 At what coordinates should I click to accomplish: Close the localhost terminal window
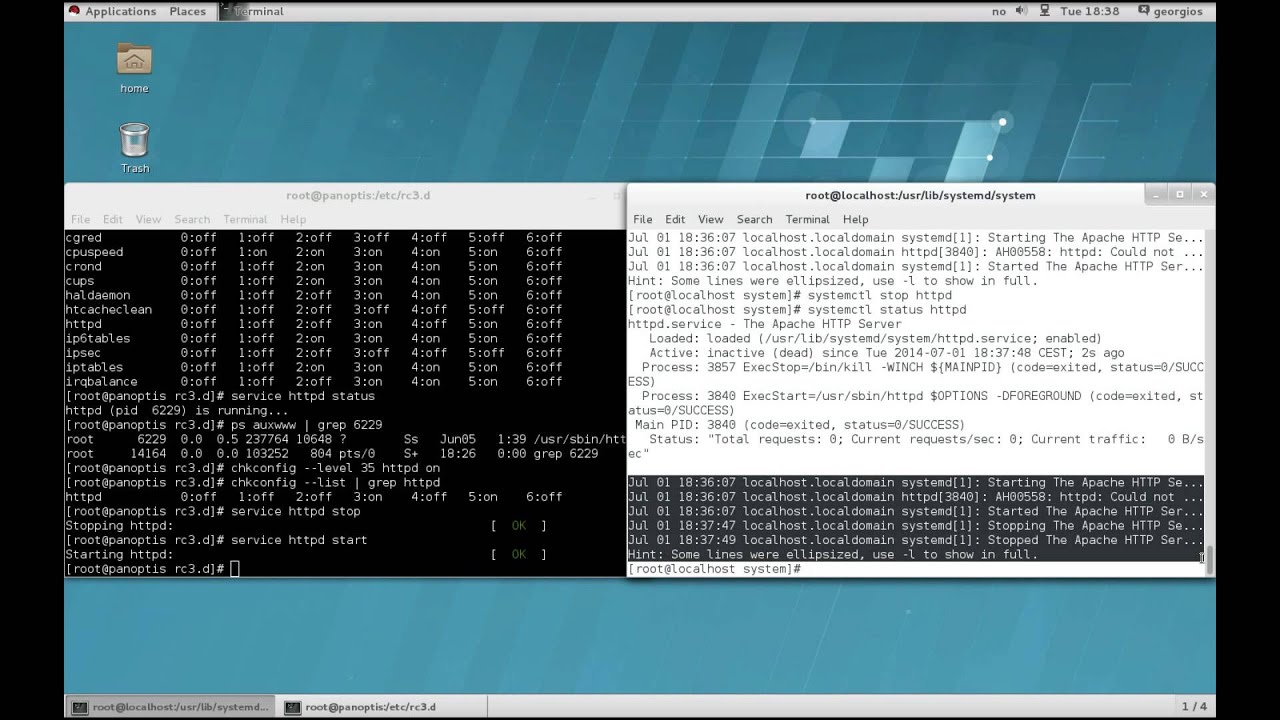(x=1203, y=194)
